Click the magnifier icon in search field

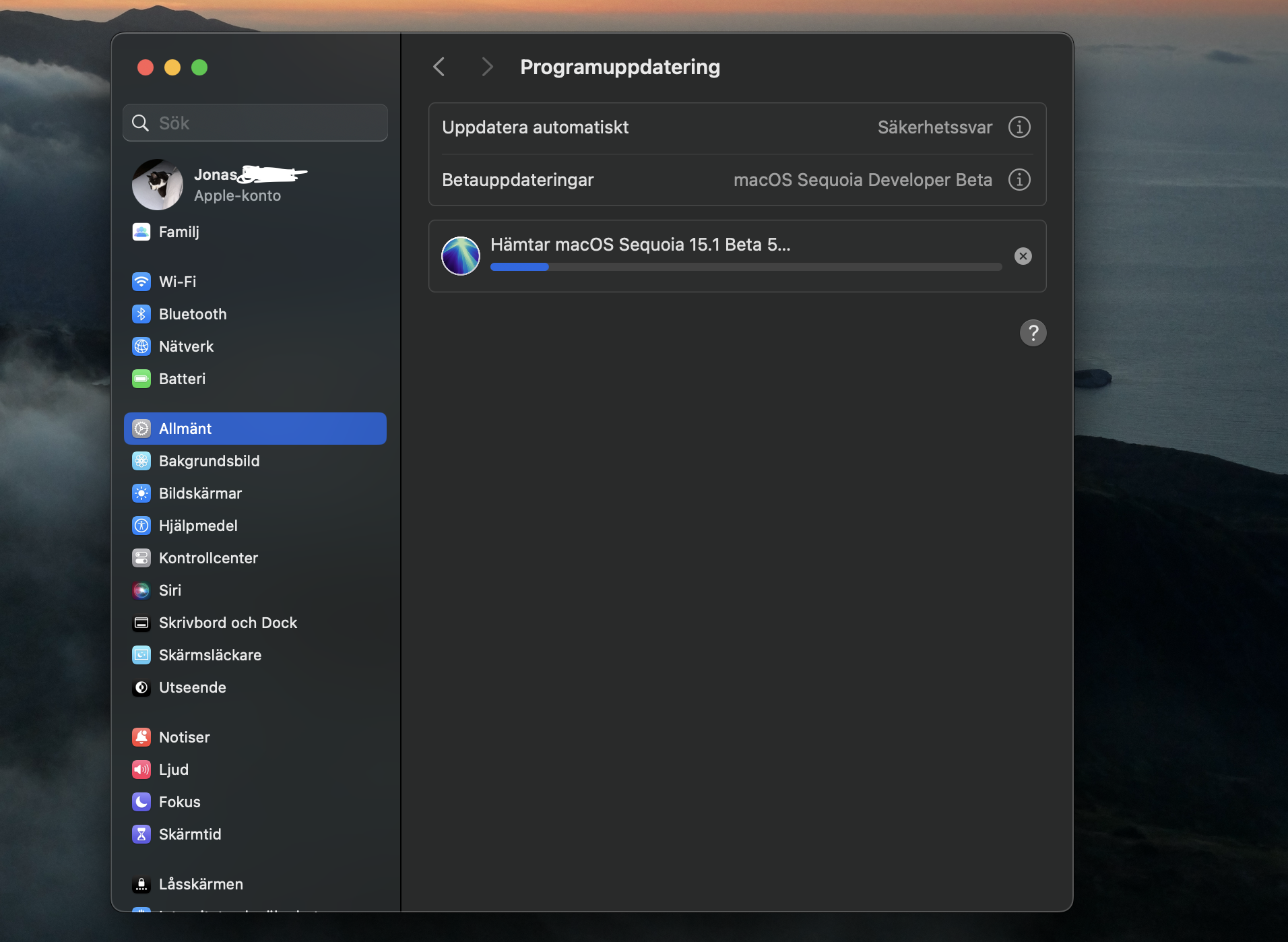[x=140, y=123]
